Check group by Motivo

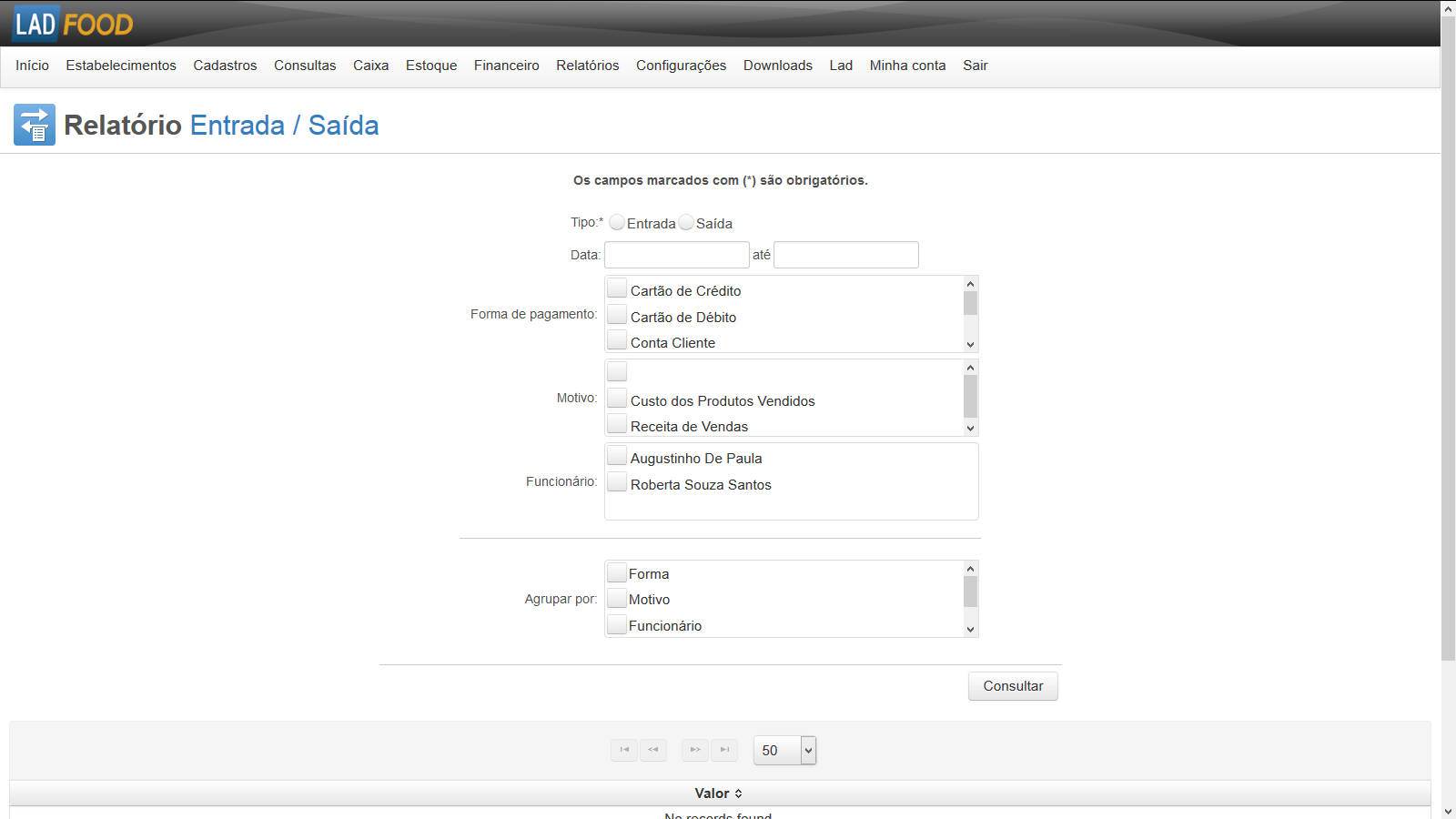point(617,598)
